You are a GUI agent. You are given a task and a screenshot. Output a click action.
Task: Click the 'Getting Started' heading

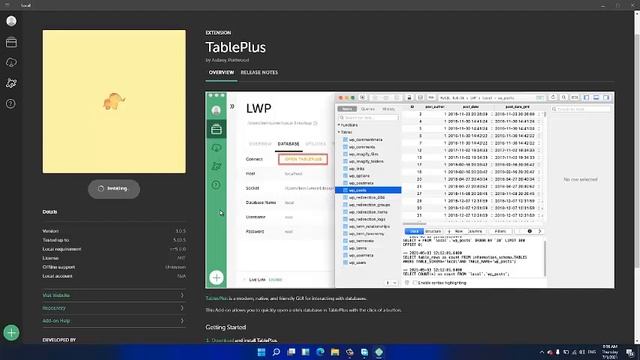[226, 327]
